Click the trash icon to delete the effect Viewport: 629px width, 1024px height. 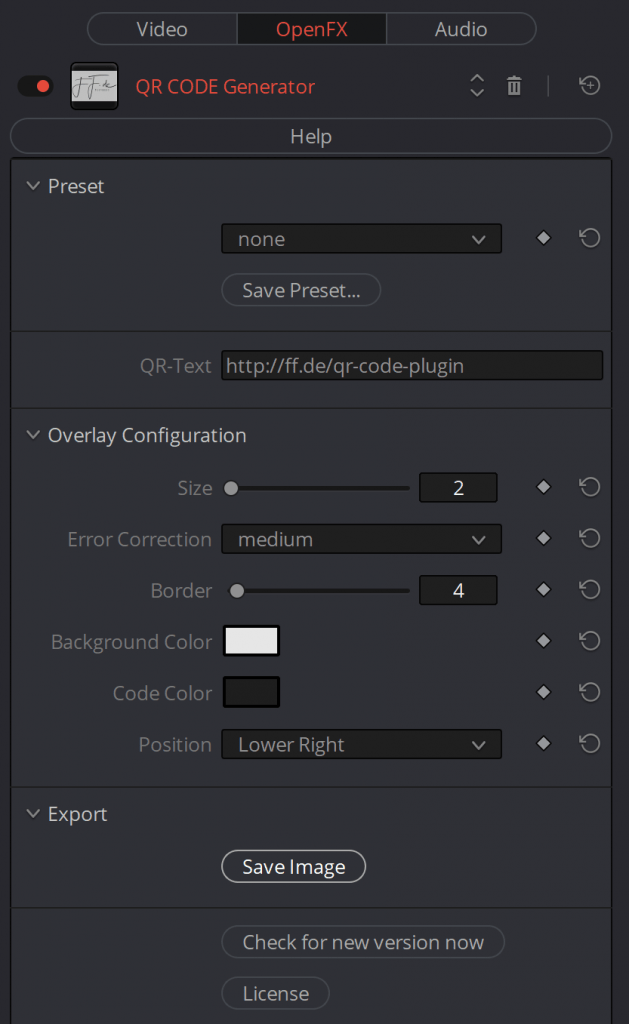514,86
